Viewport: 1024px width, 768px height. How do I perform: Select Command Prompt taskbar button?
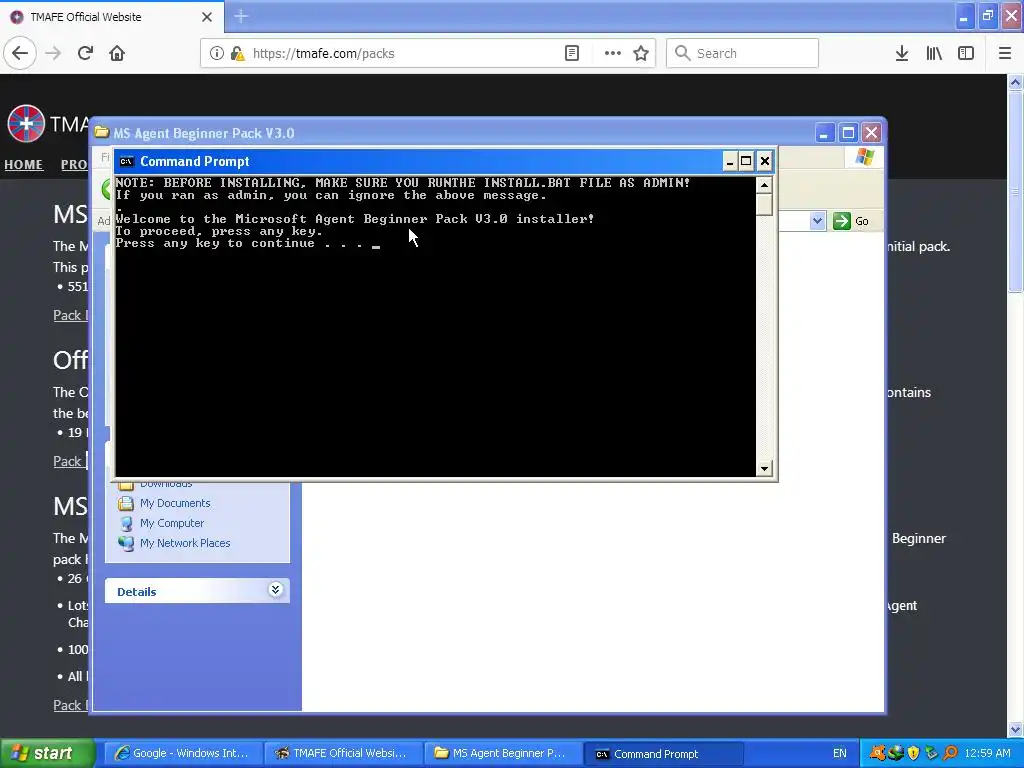point(662,753)
